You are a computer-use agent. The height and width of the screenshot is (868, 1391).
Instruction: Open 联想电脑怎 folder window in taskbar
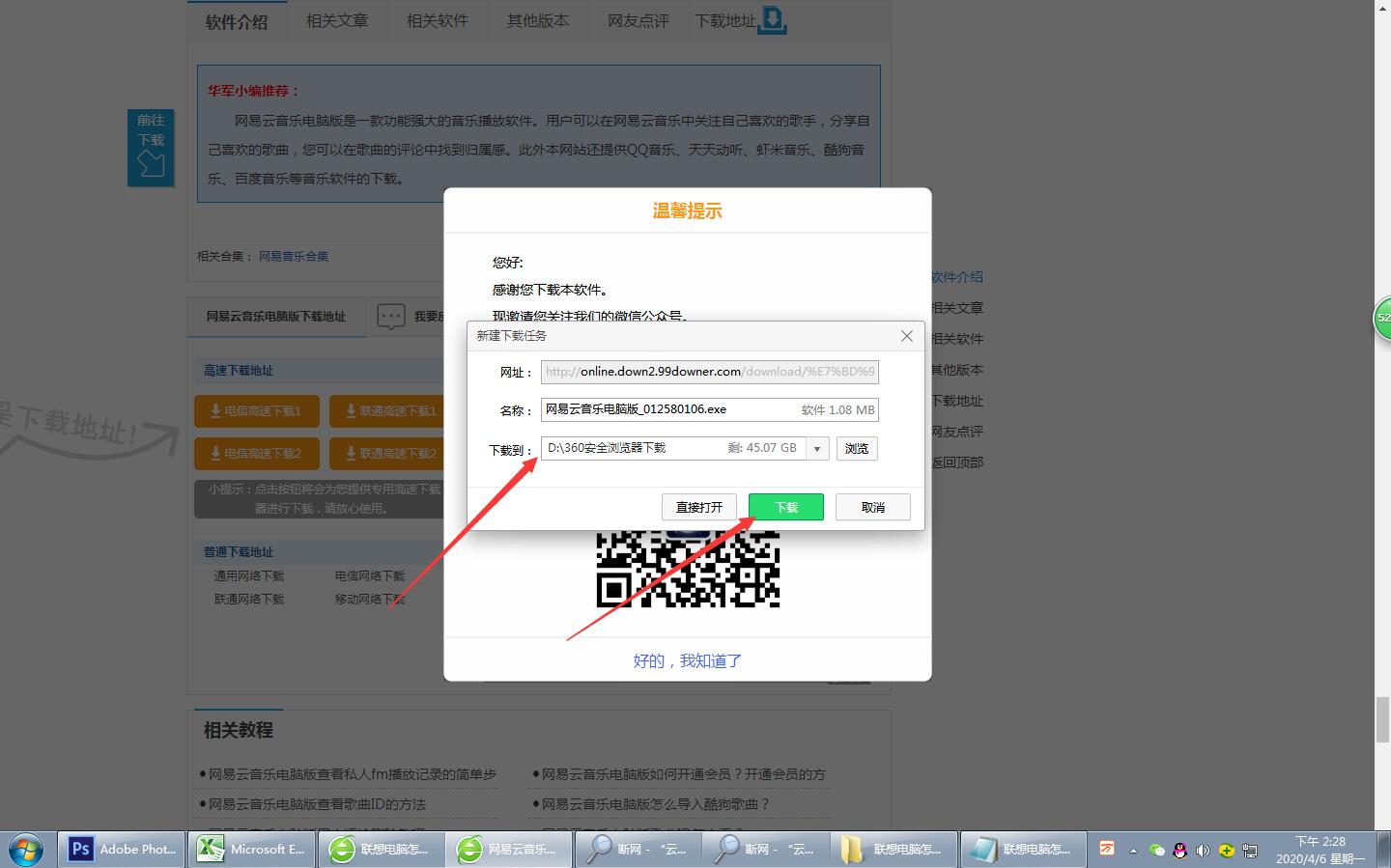(894, 850)
